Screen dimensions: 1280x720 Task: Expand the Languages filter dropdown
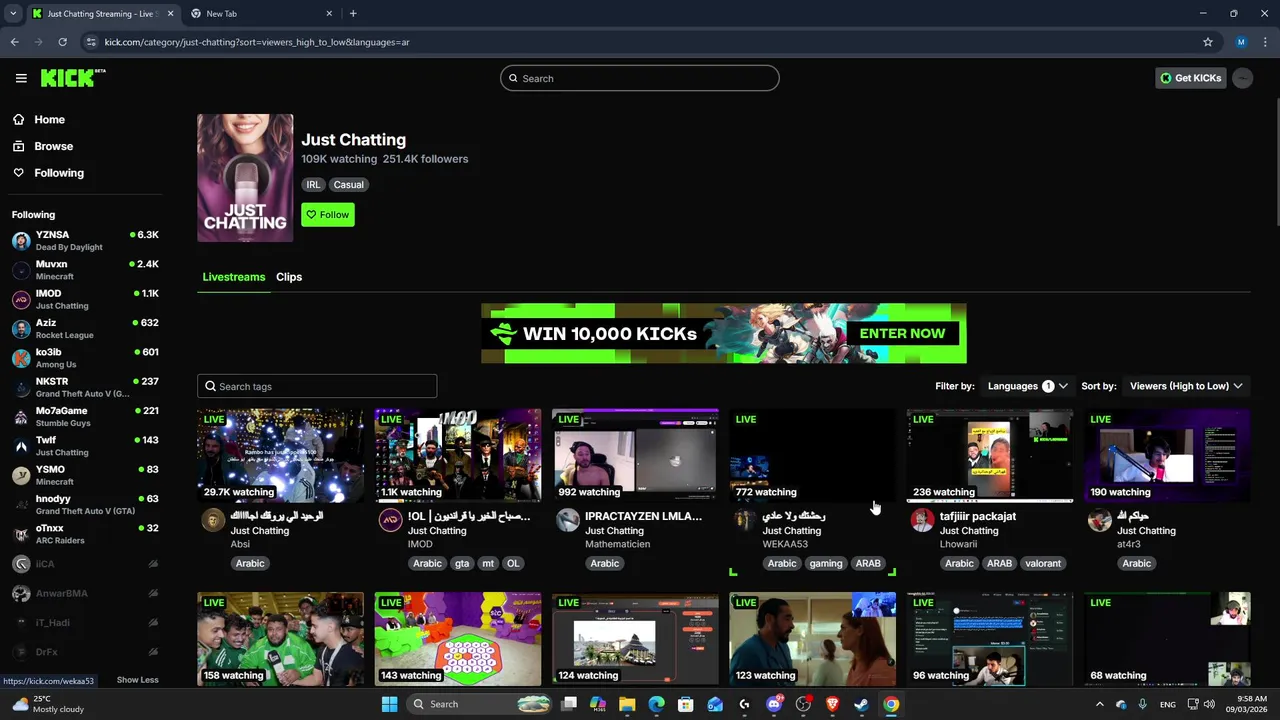point(1027,386)
